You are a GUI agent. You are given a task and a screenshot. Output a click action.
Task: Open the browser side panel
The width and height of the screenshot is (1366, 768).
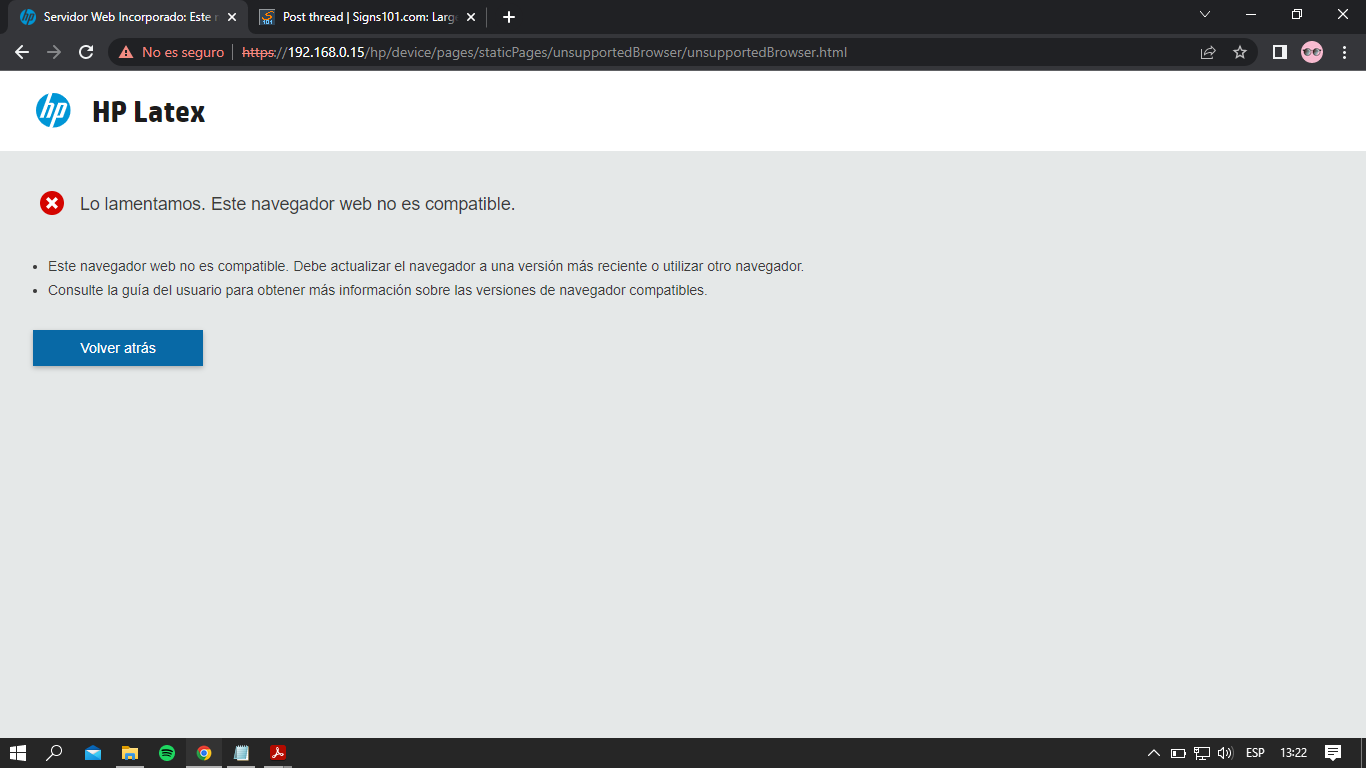point(1279,52)
